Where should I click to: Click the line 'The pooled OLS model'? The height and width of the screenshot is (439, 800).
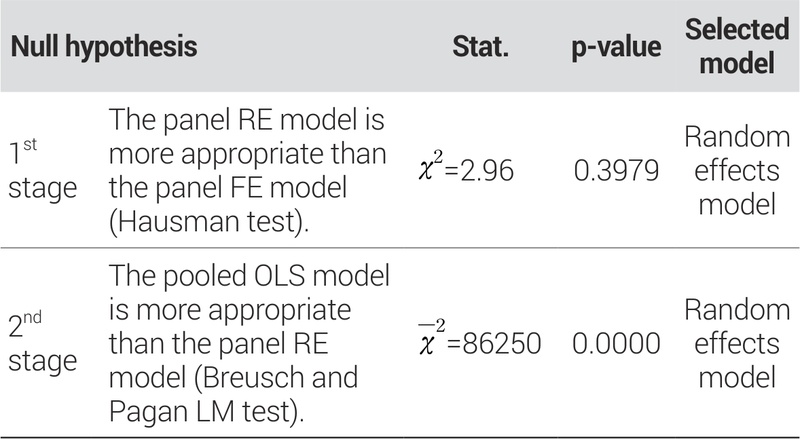249,274
